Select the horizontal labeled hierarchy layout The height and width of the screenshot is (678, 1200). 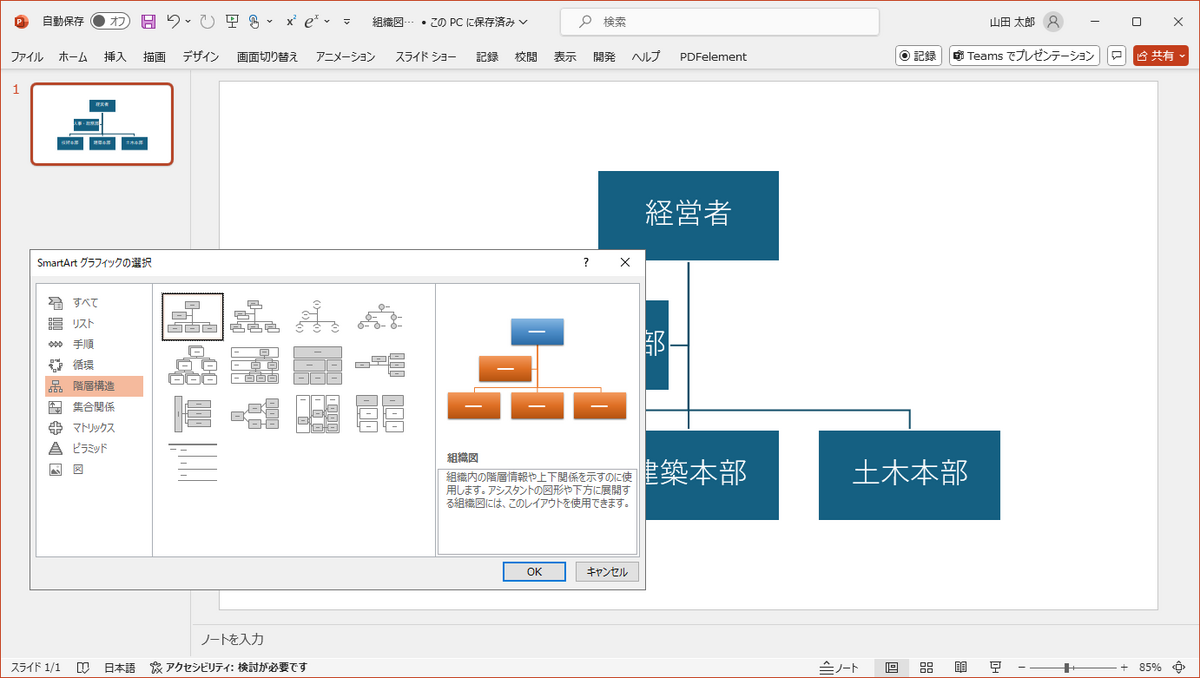tap(317, 413)
